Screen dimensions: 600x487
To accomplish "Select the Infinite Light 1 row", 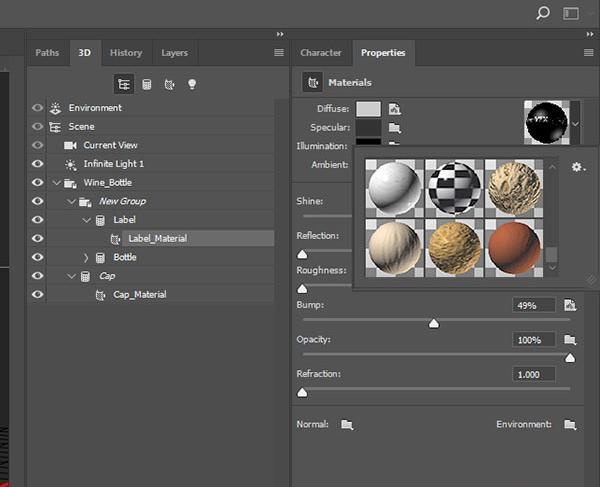I will (161, 164).
